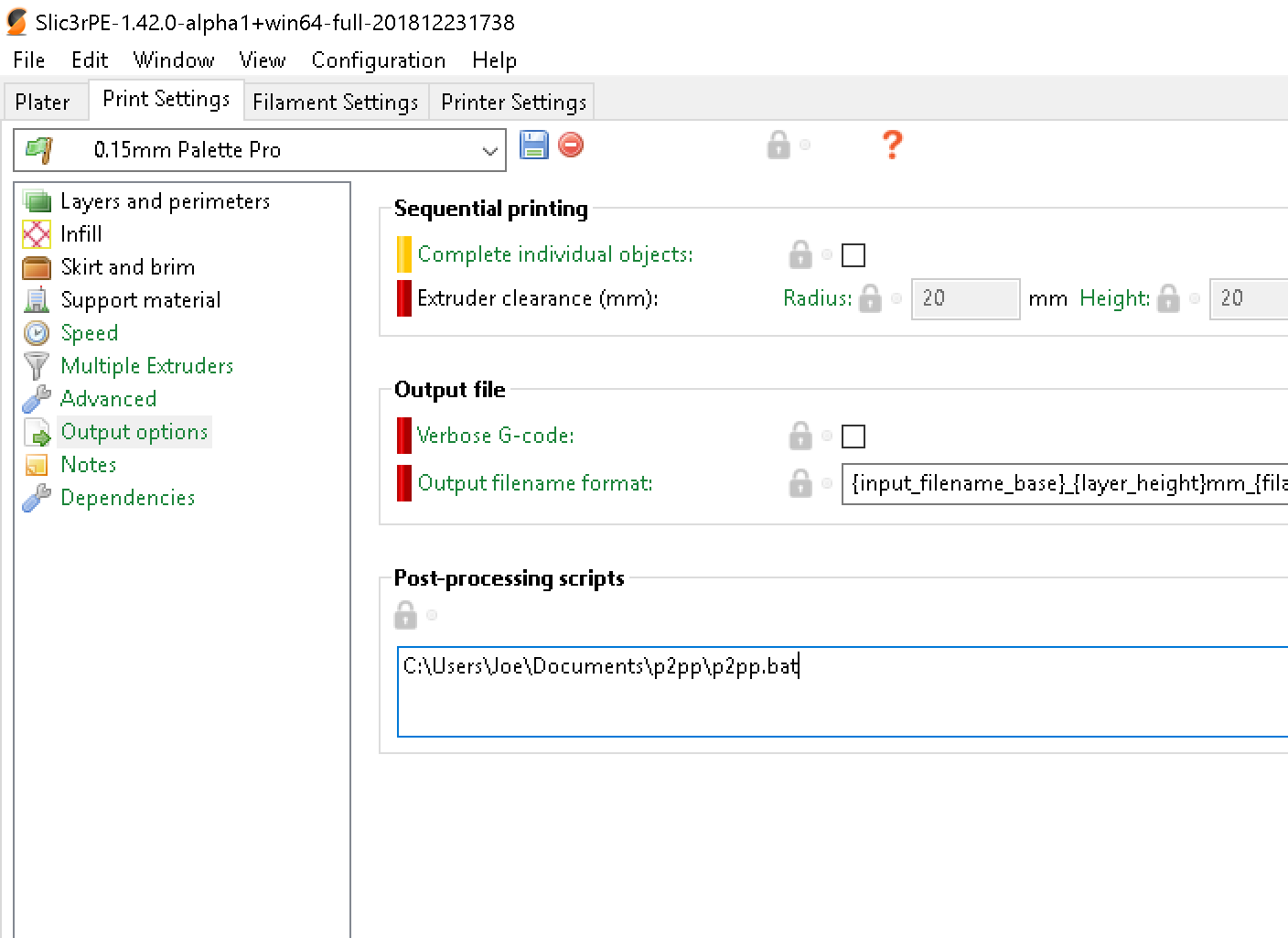Screen dimensions: 1288x938
Task: Open the View menu
Action: tap(263, 60)
